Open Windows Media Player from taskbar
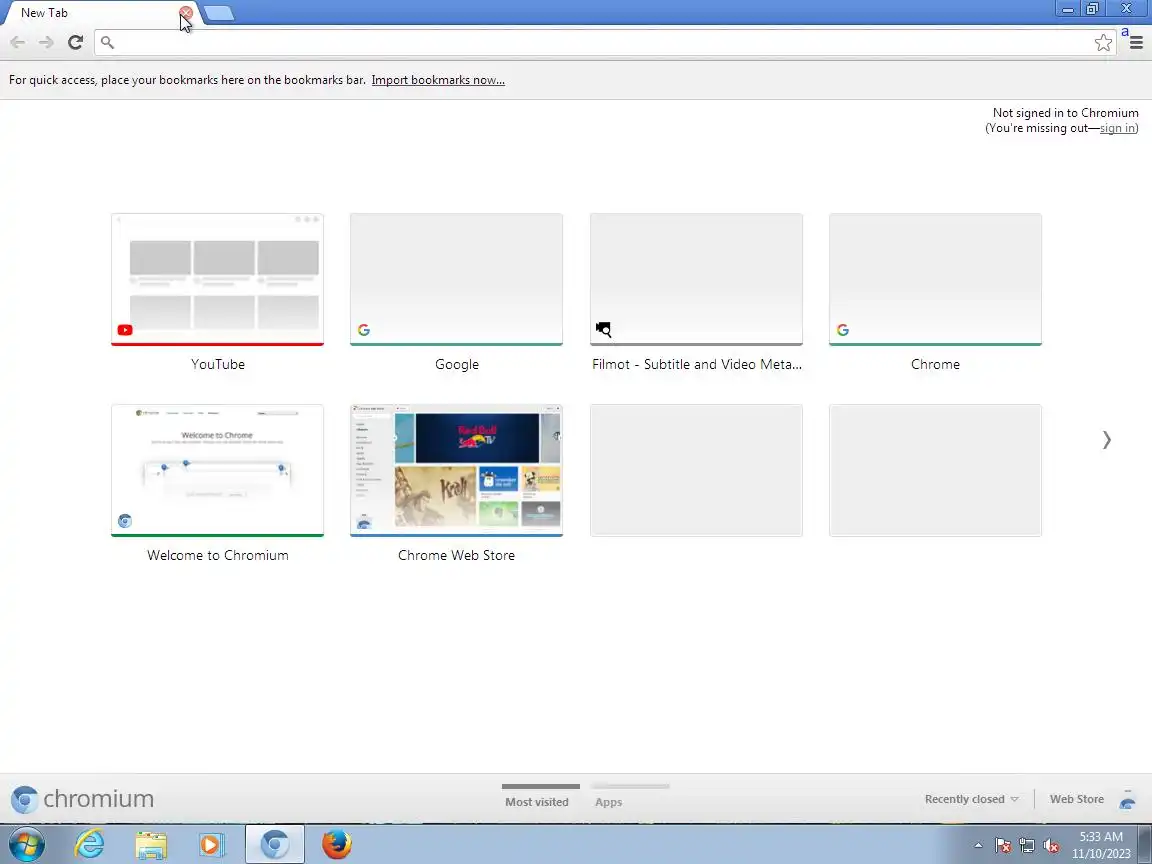The height and width of the screenshot is (864, 1152). pos(212,845)
